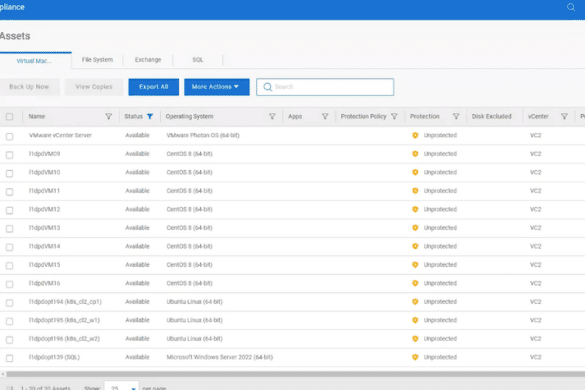The height and width of the screenshot is (390, 585).
Task: Check the VMware vCenter Server row
Action: [x=10, y=136]
